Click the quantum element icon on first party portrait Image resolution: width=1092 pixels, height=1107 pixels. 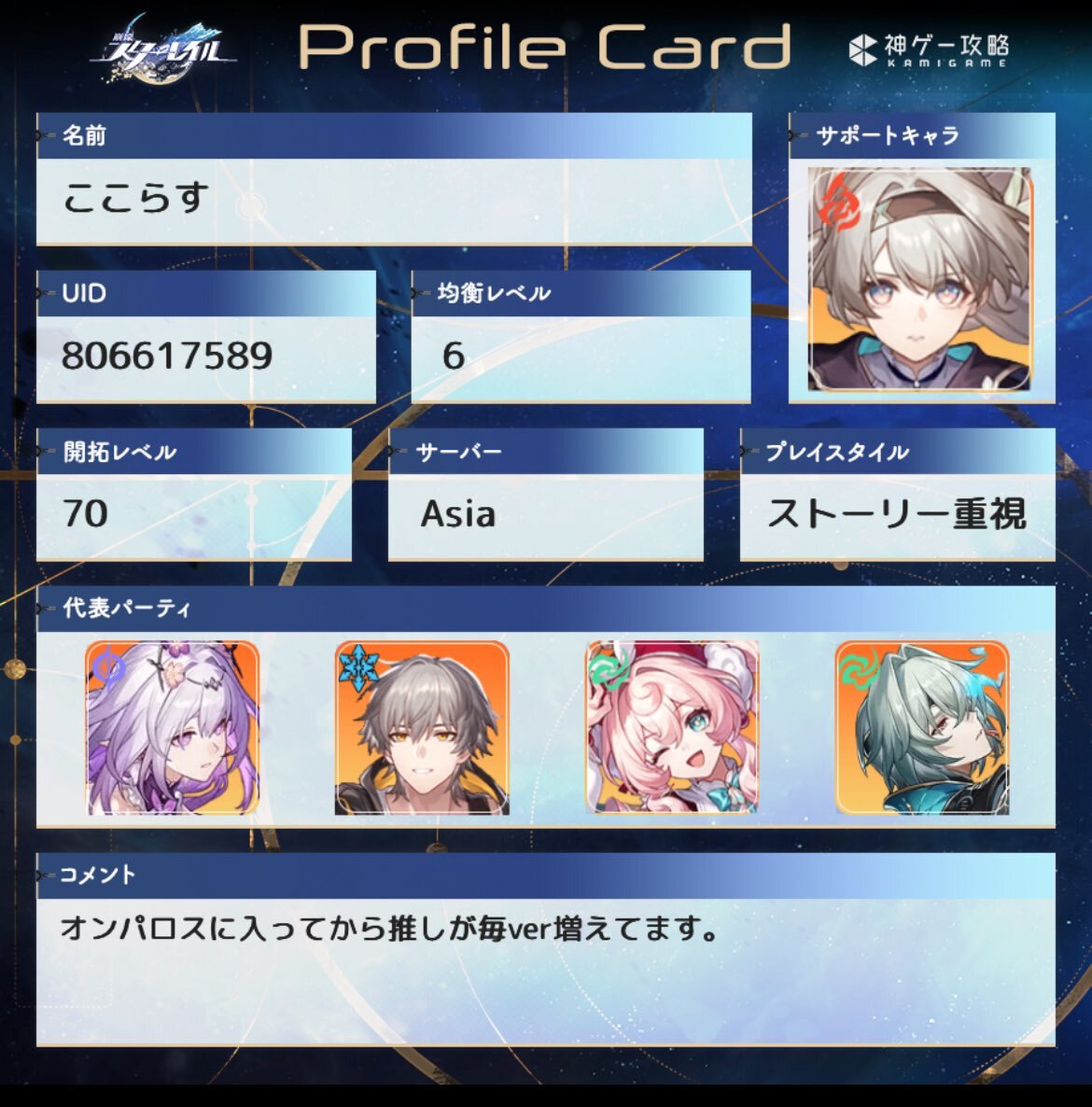pyautogui.click(x=108, y=666)
